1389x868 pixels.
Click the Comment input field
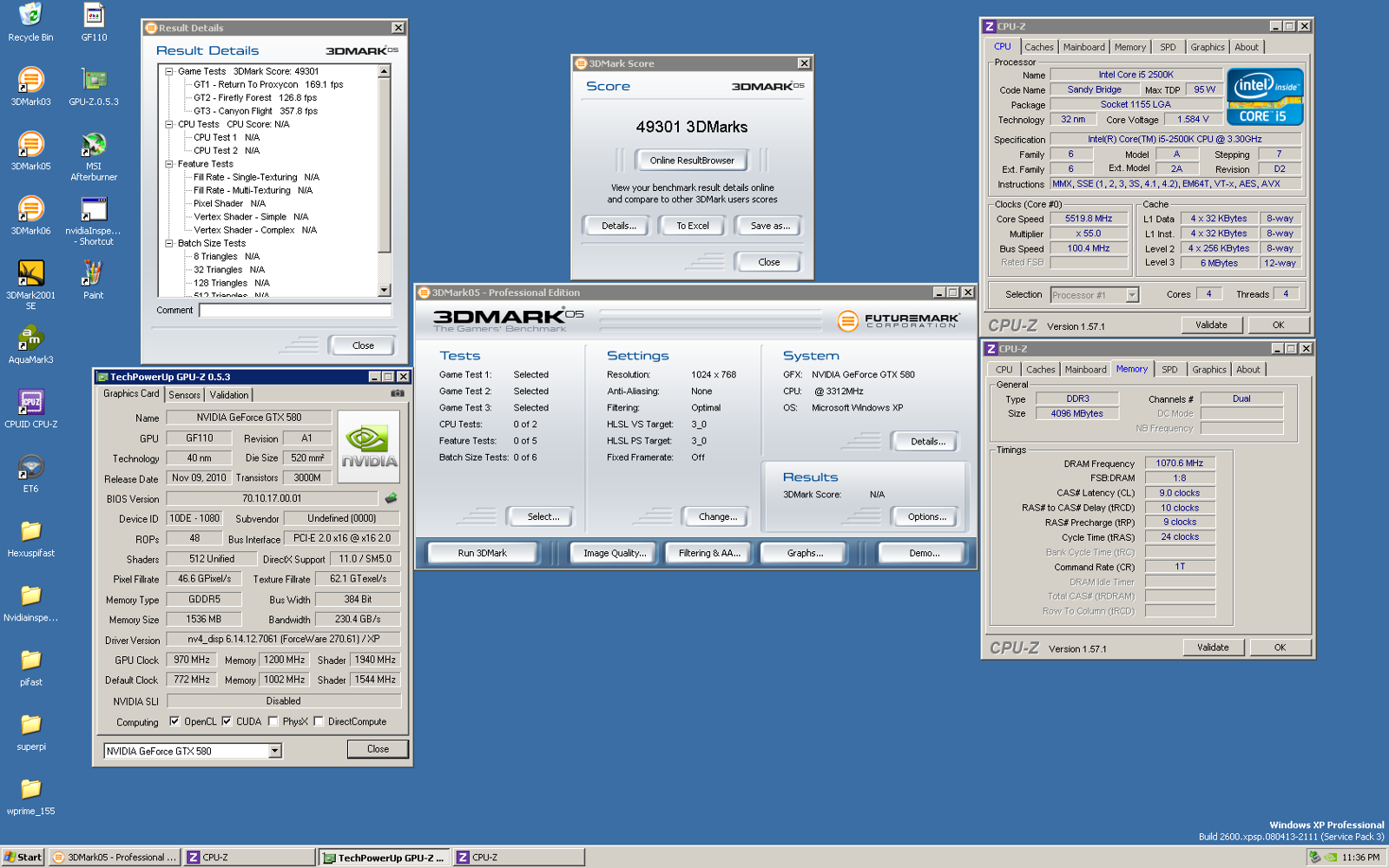pos(294,310)
